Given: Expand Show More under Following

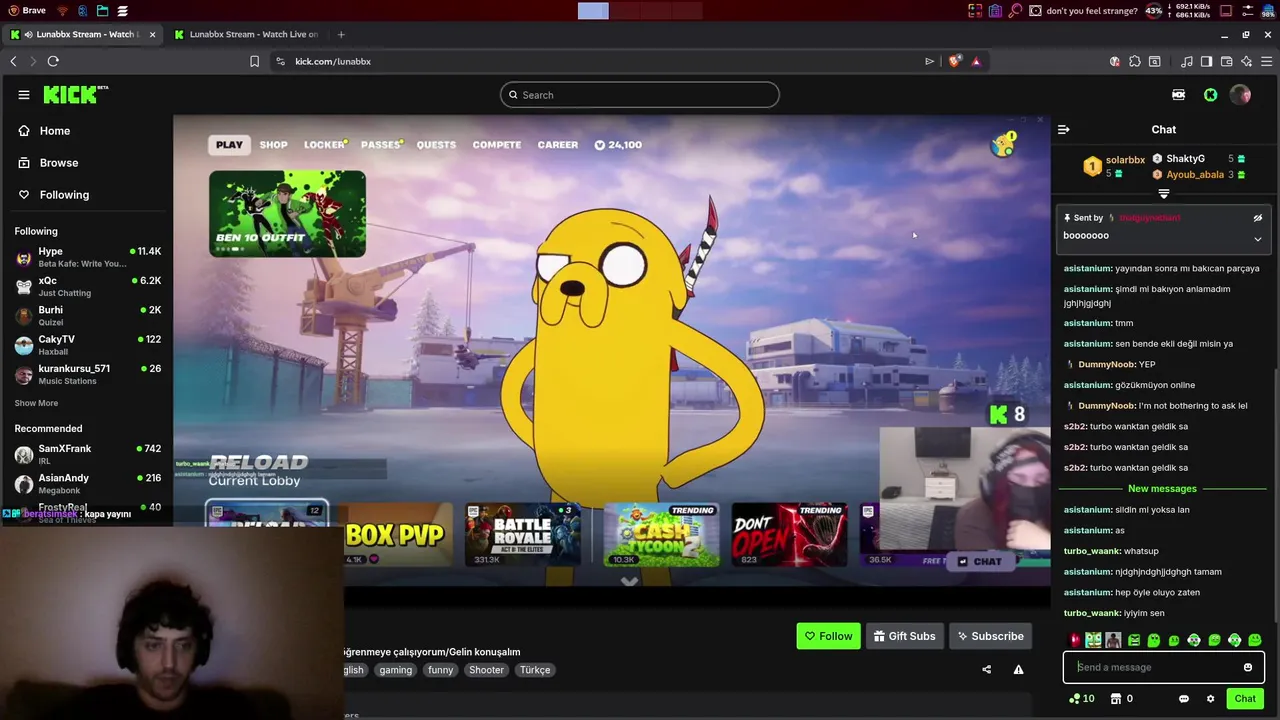Looking at the screenshot, I should coord(36,403).
